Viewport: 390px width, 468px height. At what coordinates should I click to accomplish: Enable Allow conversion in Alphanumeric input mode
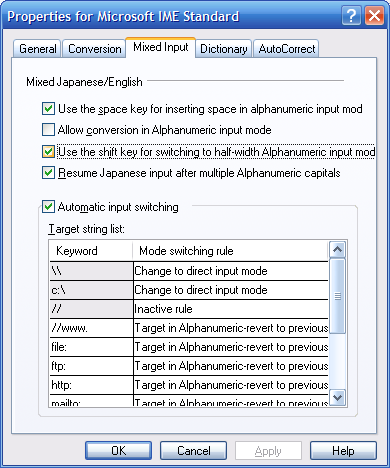coord(48,130)
